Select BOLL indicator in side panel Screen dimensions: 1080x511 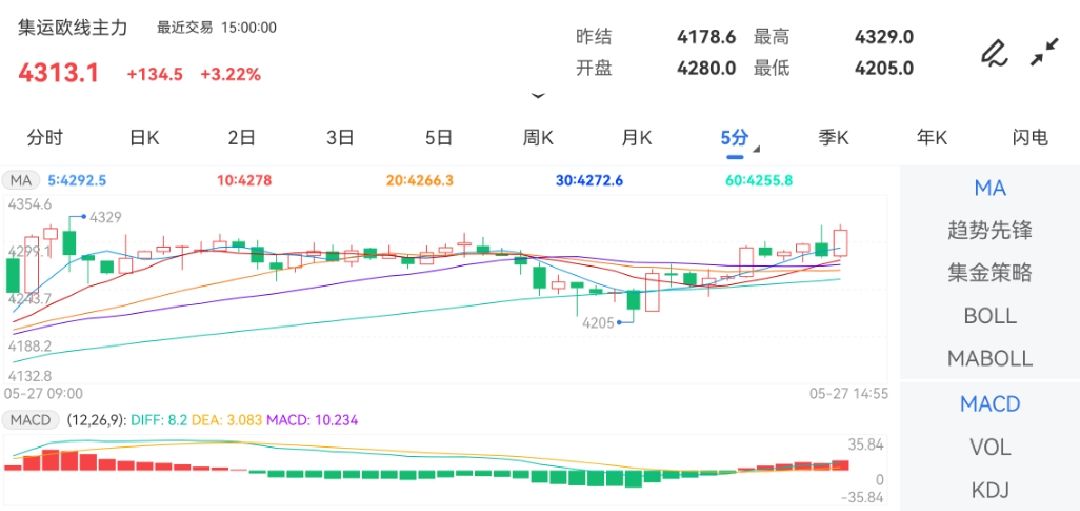(x=990, y=316)
